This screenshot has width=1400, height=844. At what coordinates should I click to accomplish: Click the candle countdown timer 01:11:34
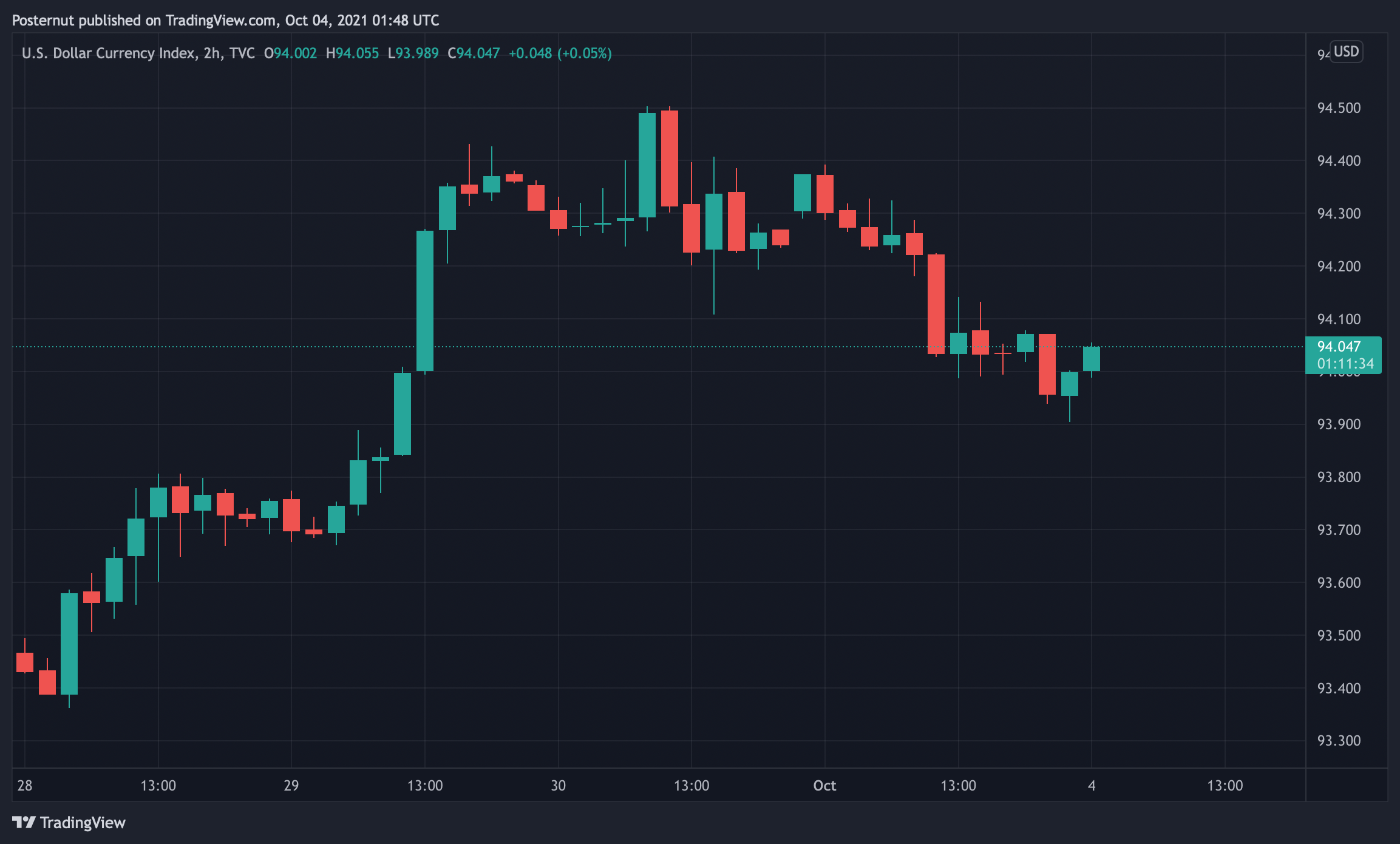(x=1345, y=364)
